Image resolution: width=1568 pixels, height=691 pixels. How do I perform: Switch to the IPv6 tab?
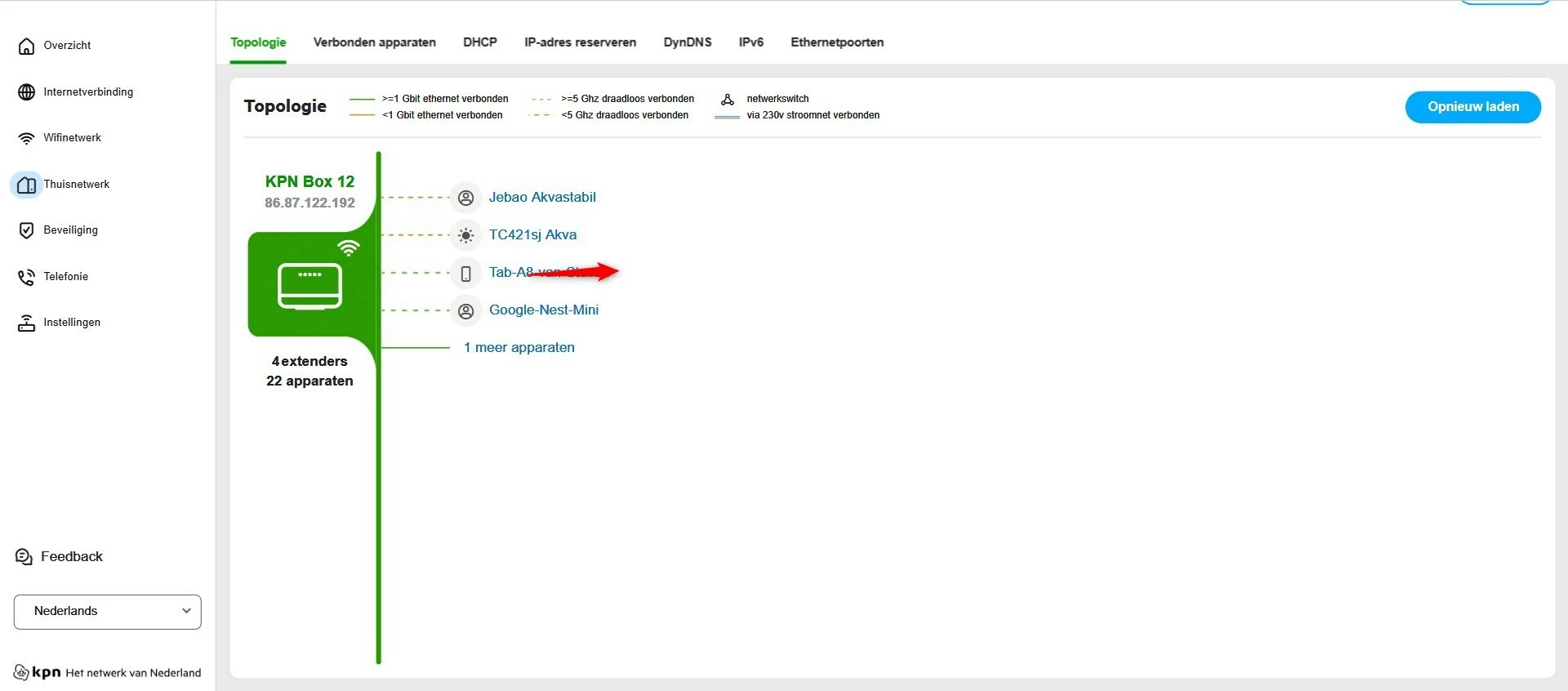[x=751, y=42]
